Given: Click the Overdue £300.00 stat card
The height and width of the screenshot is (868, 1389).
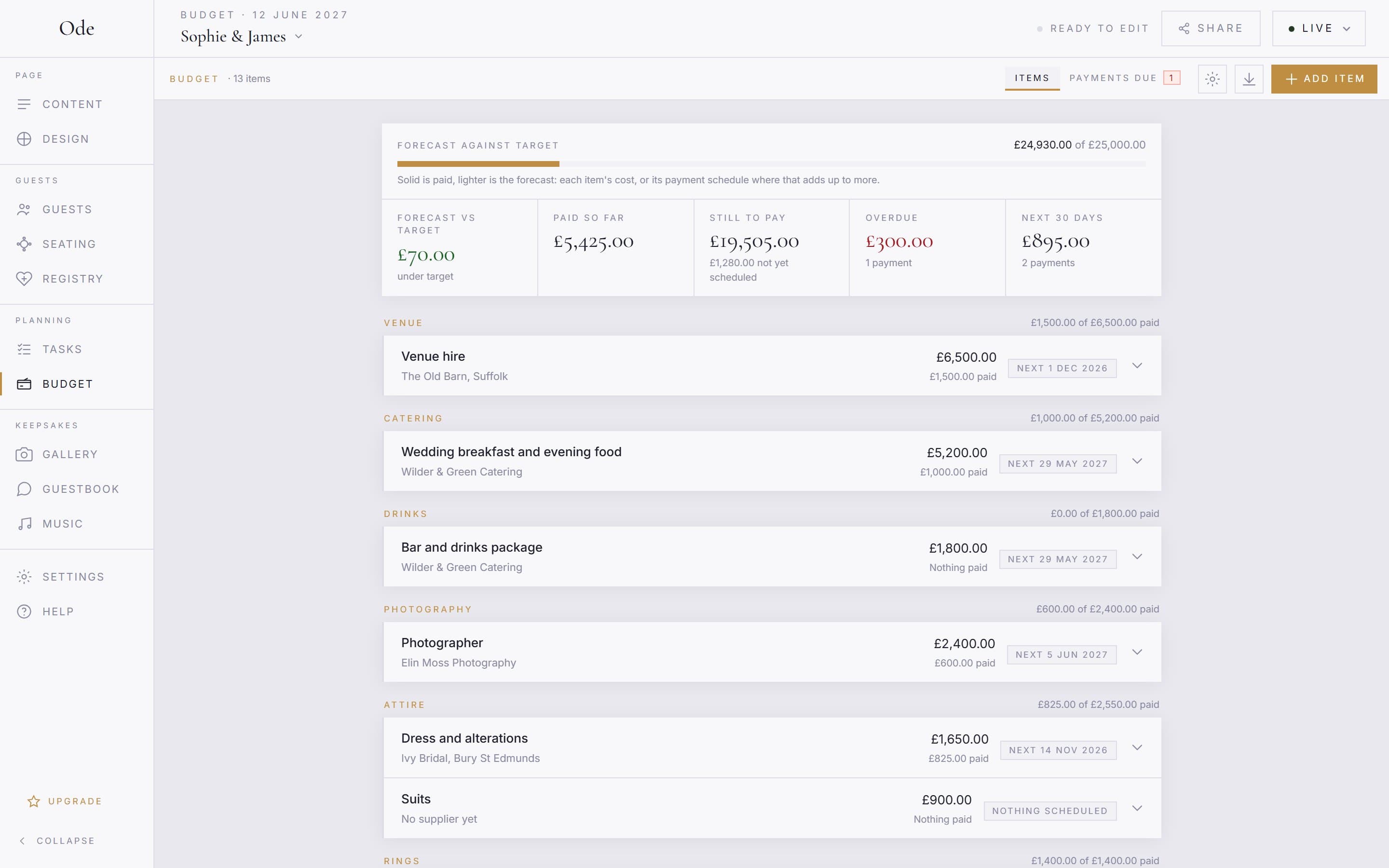Looking at the screenshot, I should click(927, 248).
